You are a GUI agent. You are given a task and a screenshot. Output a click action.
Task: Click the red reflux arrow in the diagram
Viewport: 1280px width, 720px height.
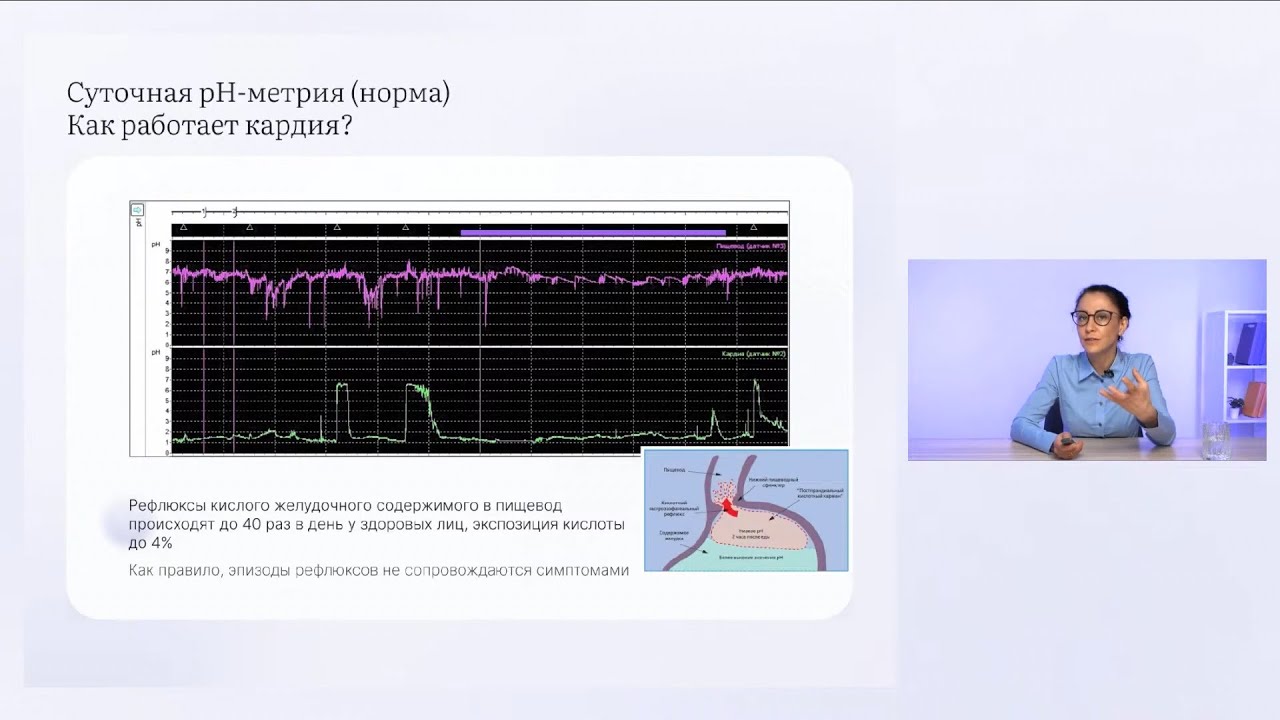pos(729,507)
